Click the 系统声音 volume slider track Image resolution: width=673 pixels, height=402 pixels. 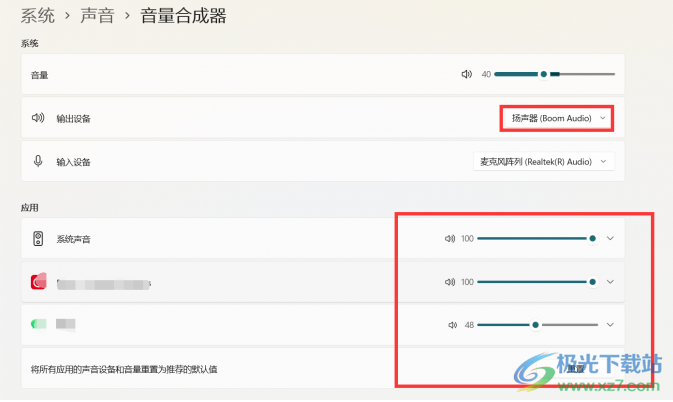point(535,239)
